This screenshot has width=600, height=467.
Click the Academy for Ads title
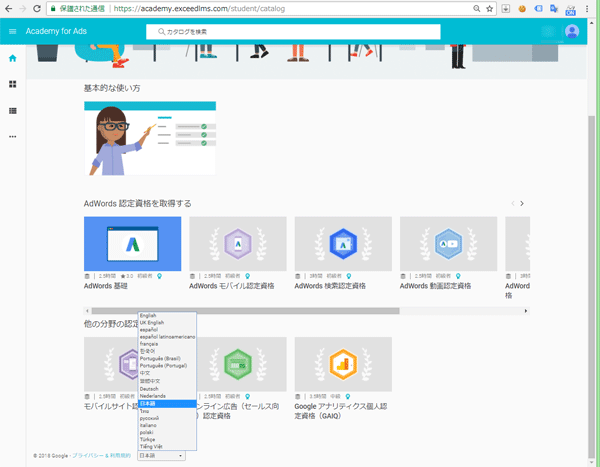coord(56,31)
